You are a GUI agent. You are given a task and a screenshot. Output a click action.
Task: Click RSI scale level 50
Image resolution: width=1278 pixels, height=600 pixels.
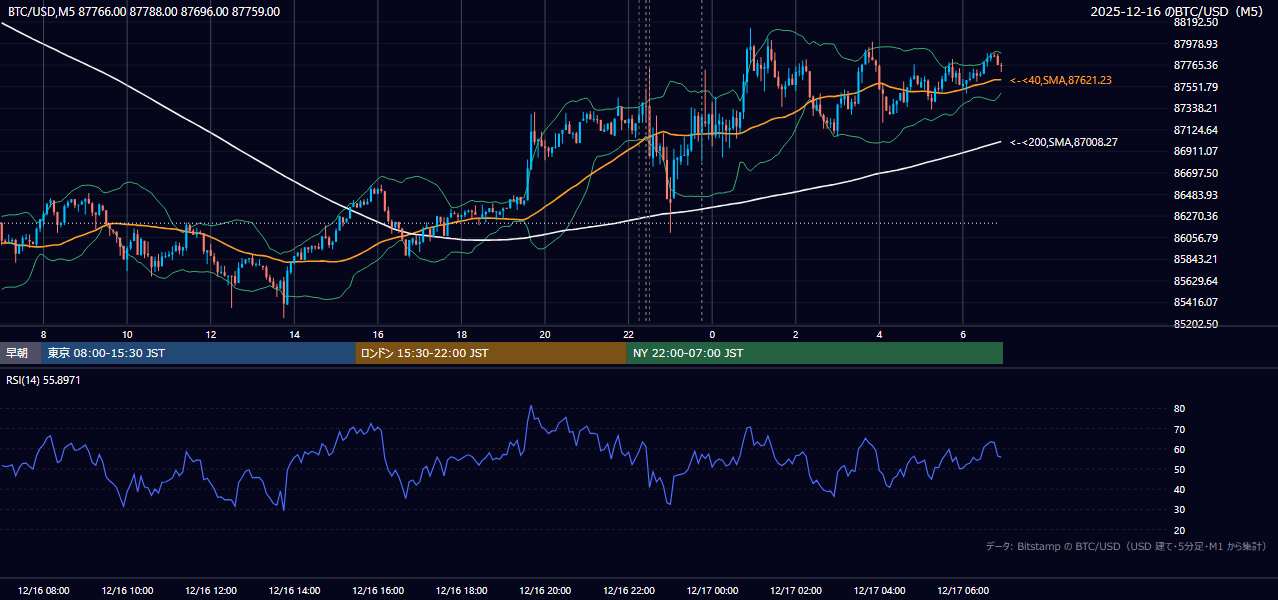(x=1179, y=469)
